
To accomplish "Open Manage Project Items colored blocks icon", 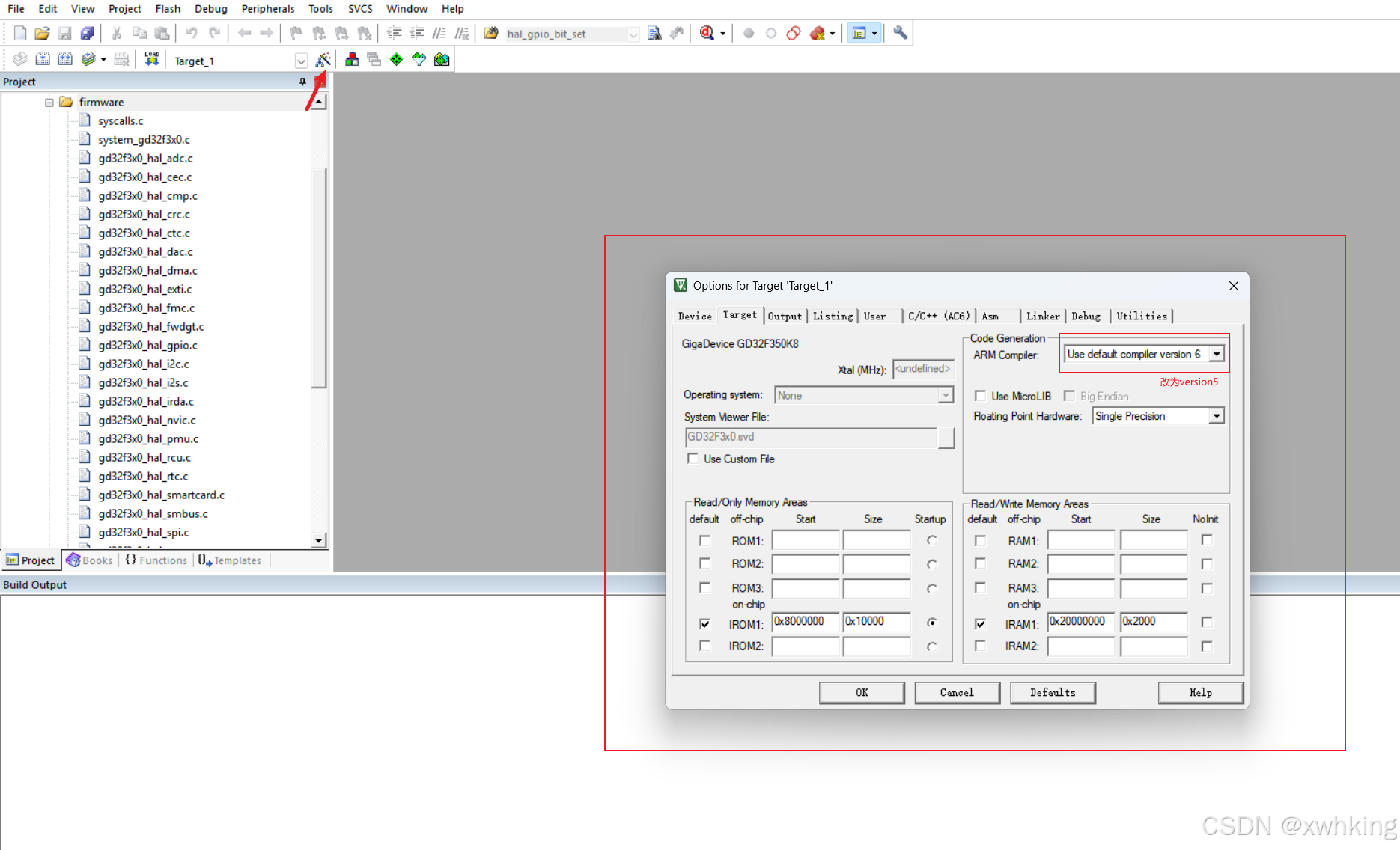I will click(x=352, y=59).
